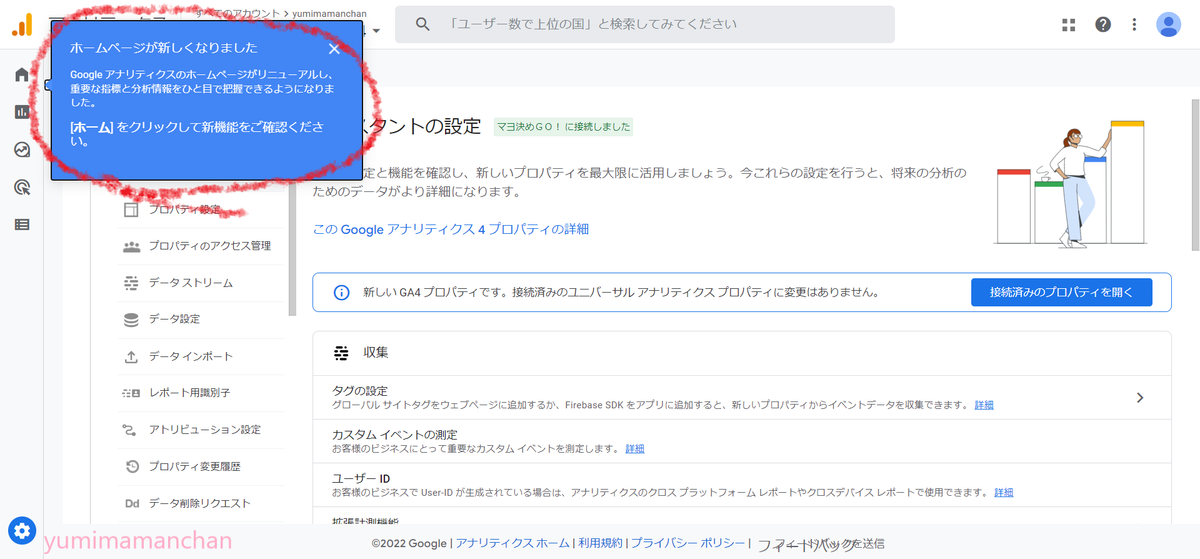Viewport: 1200px width, 559px height.
Task: Click 接続済みのプロパティを開く button
Action: click(x=1061, y=292)
